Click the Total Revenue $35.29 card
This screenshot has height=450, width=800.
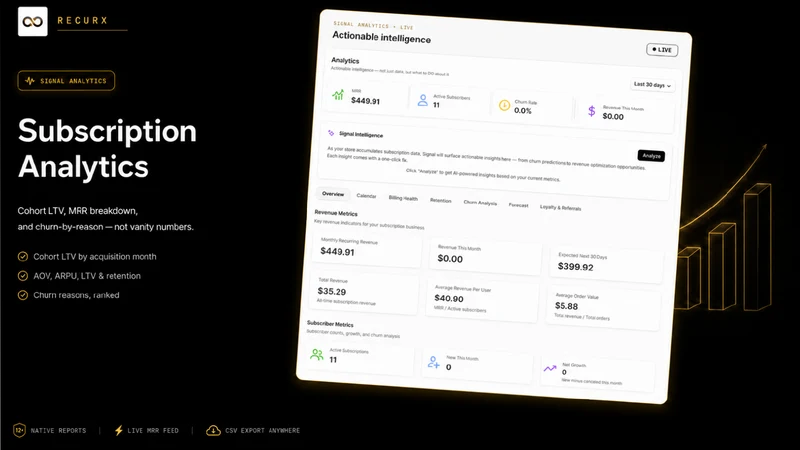(x=363, y=292)
